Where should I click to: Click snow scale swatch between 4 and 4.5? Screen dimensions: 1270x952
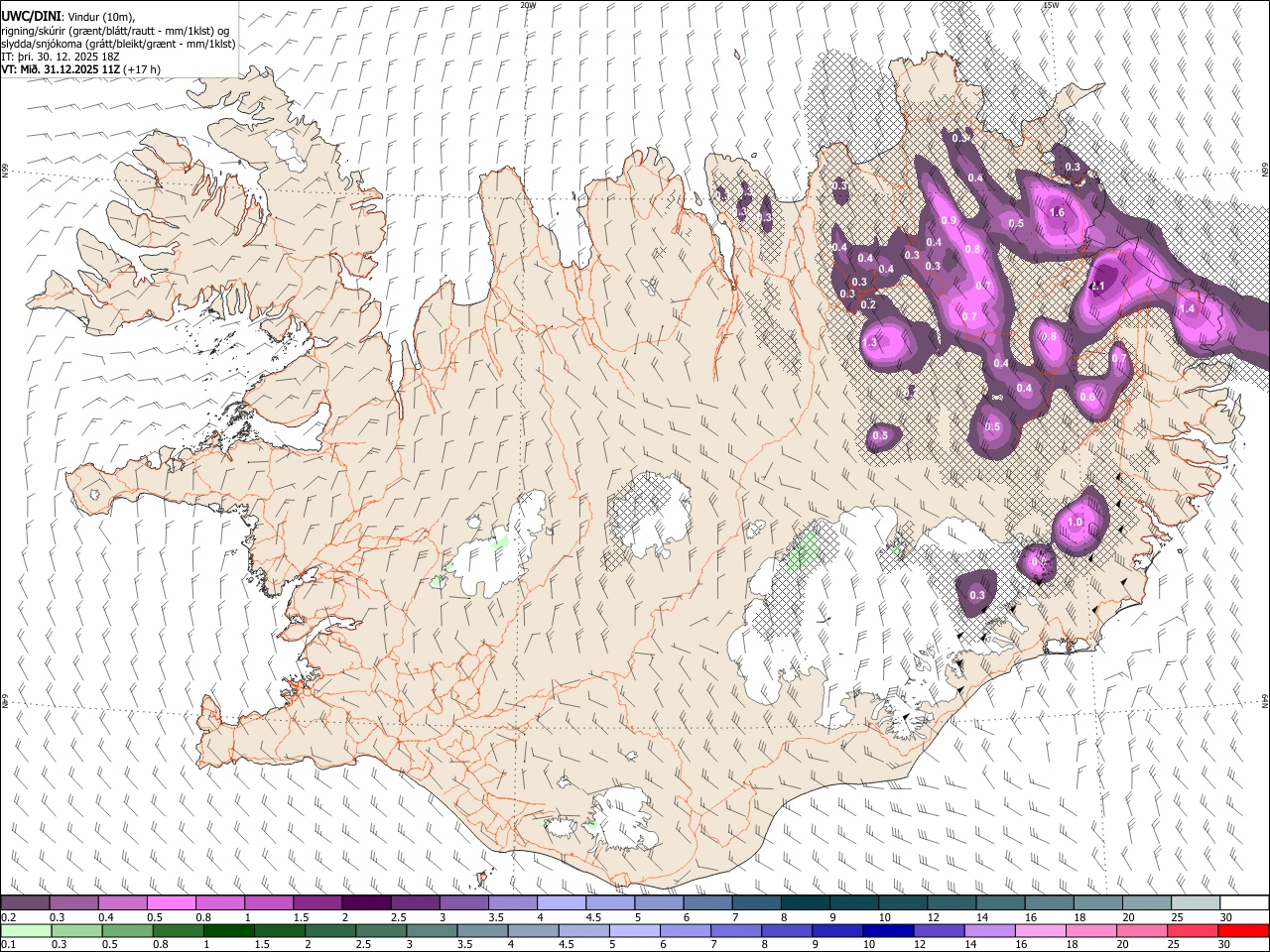pyautogui.click(x=561, y=903)
